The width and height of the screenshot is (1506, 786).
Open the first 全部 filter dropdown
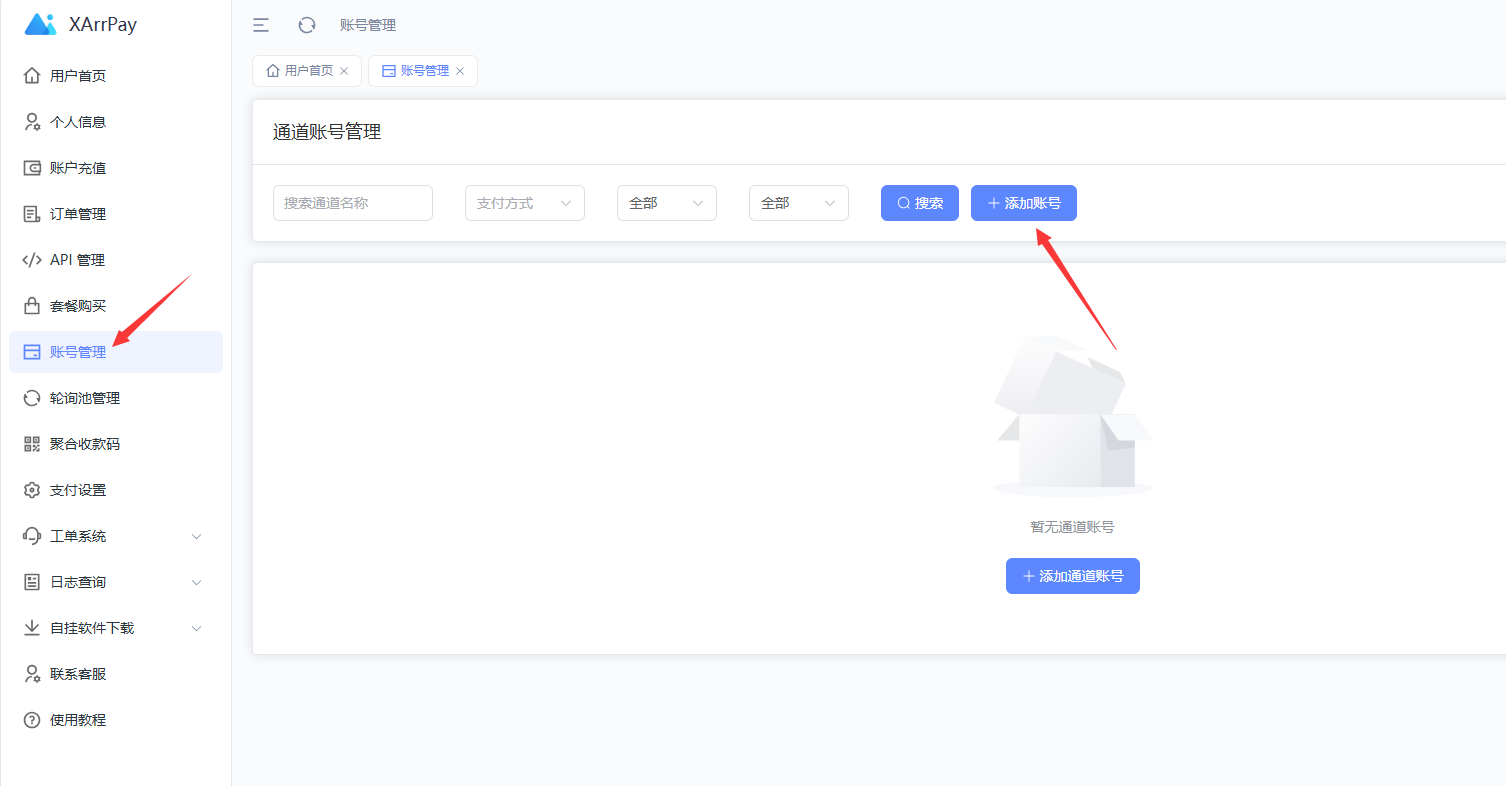667,203
